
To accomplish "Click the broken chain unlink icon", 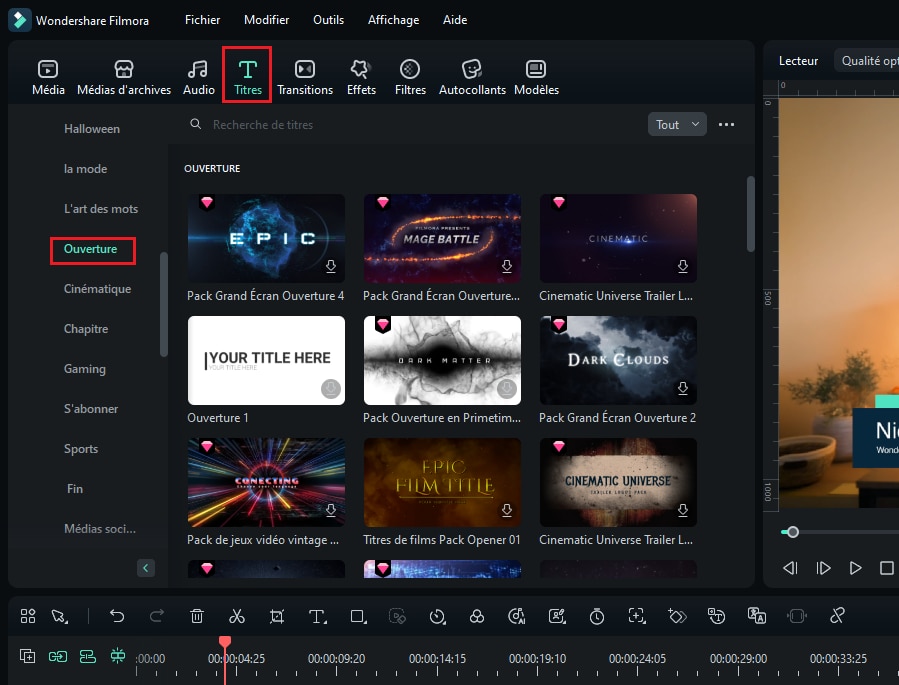I will [837, 616].
